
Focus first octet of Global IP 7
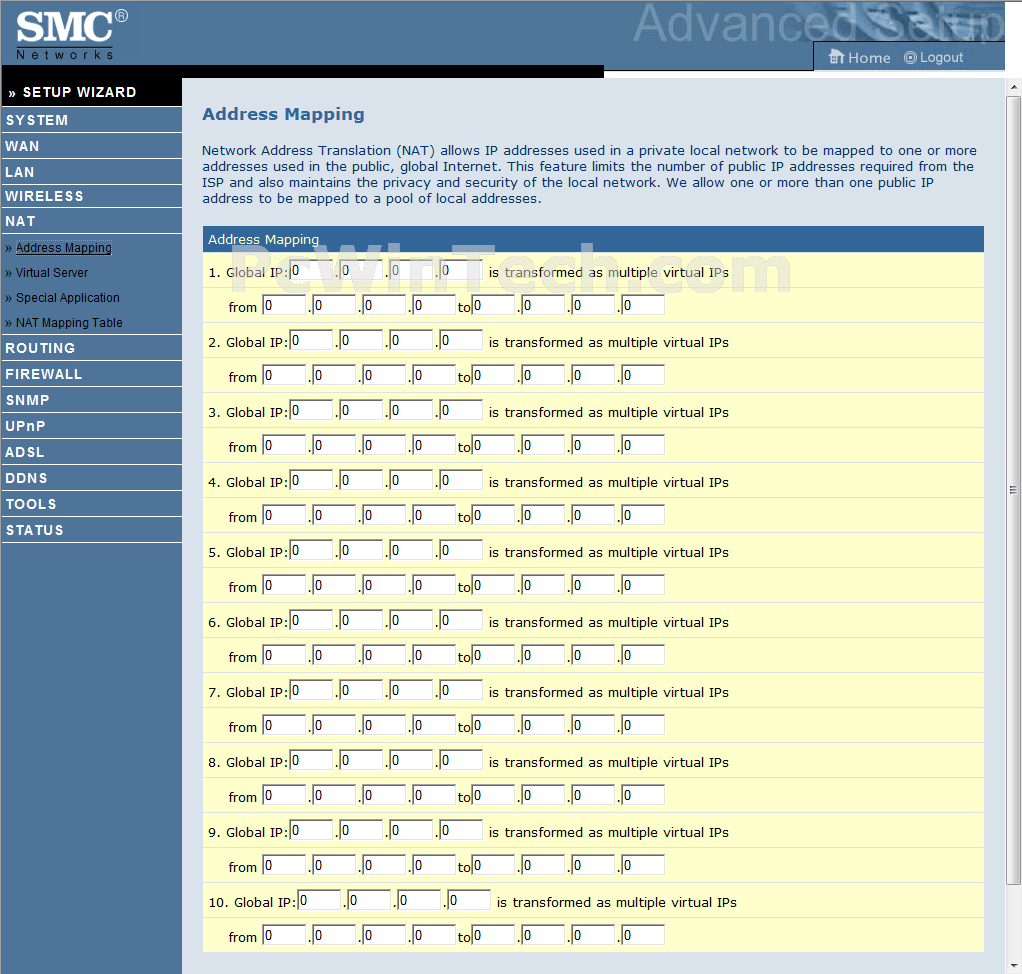tap(311, 690)
